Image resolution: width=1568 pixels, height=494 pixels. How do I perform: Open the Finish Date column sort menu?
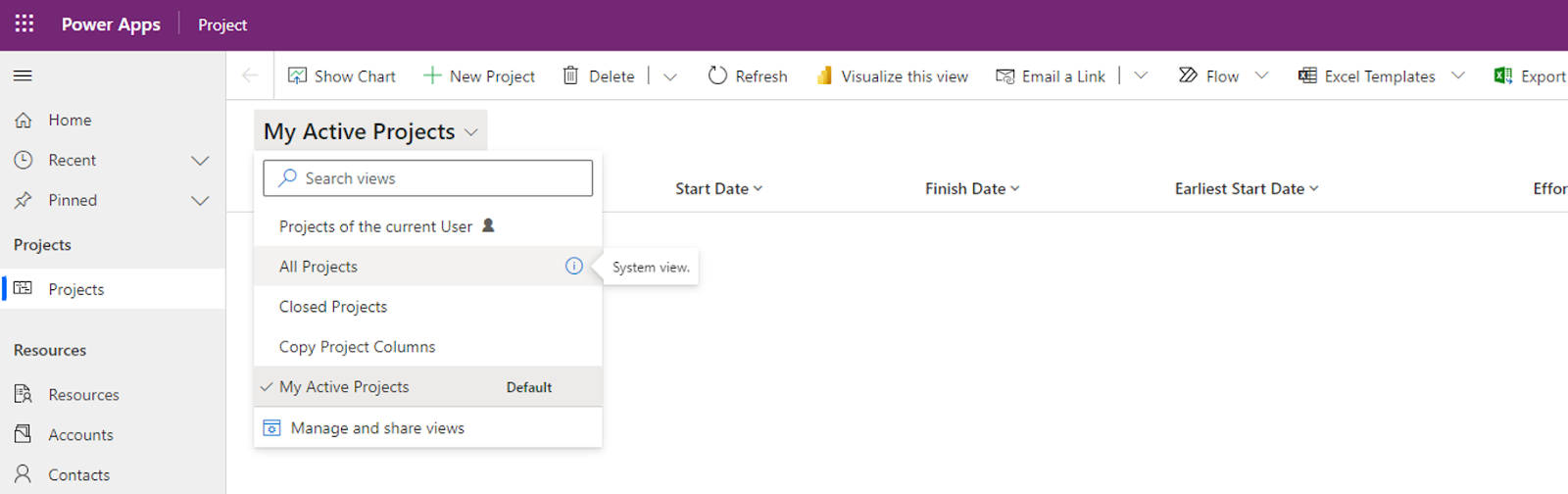coord(1015,188)
